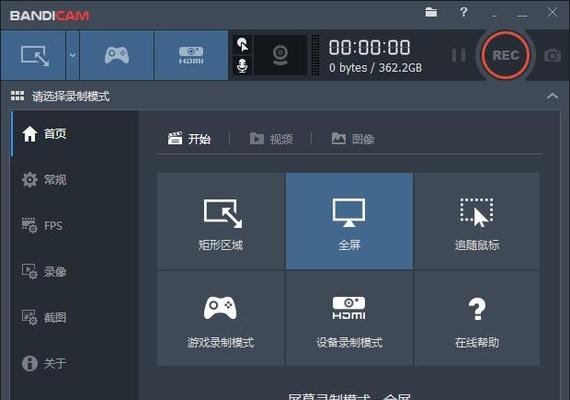
Task: Minimize Bandicam to the system tray
Action: 494,16
